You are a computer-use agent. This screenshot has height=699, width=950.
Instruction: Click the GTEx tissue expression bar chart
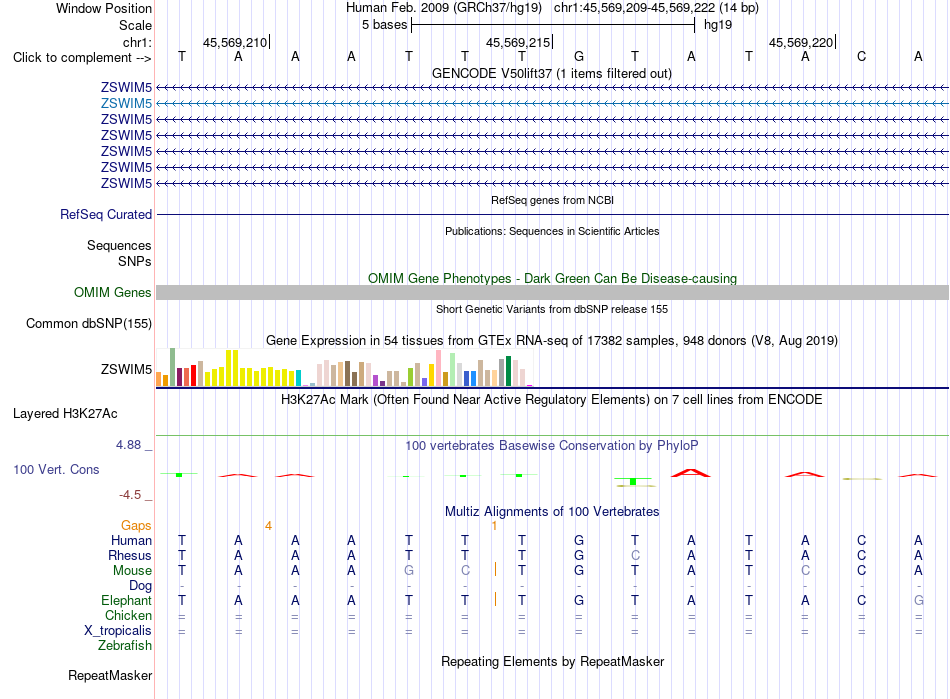pyautogui.click(x=344, y=368)
